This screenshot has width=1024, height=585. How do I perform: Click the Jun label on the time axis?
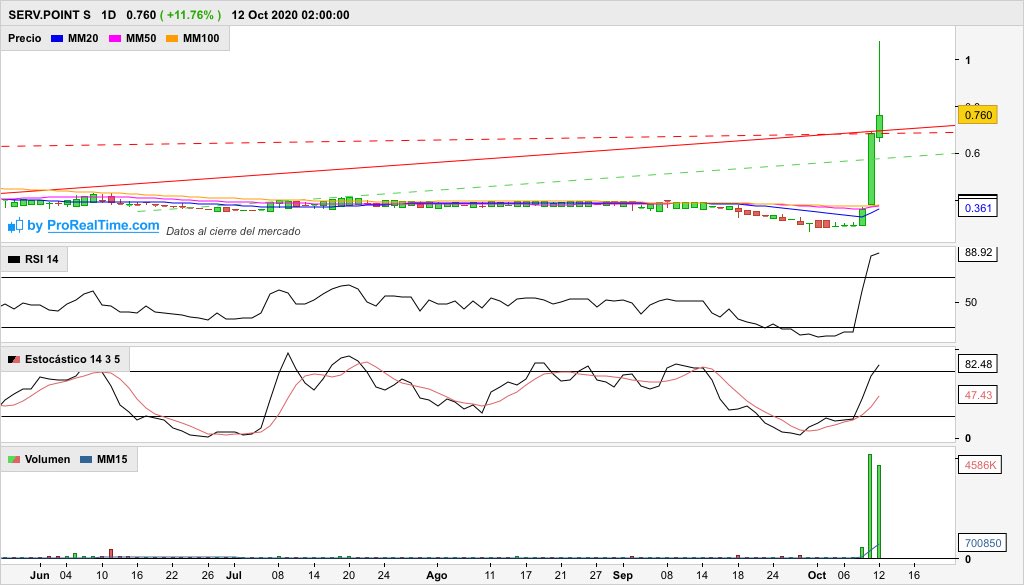[x=40, y=575]
